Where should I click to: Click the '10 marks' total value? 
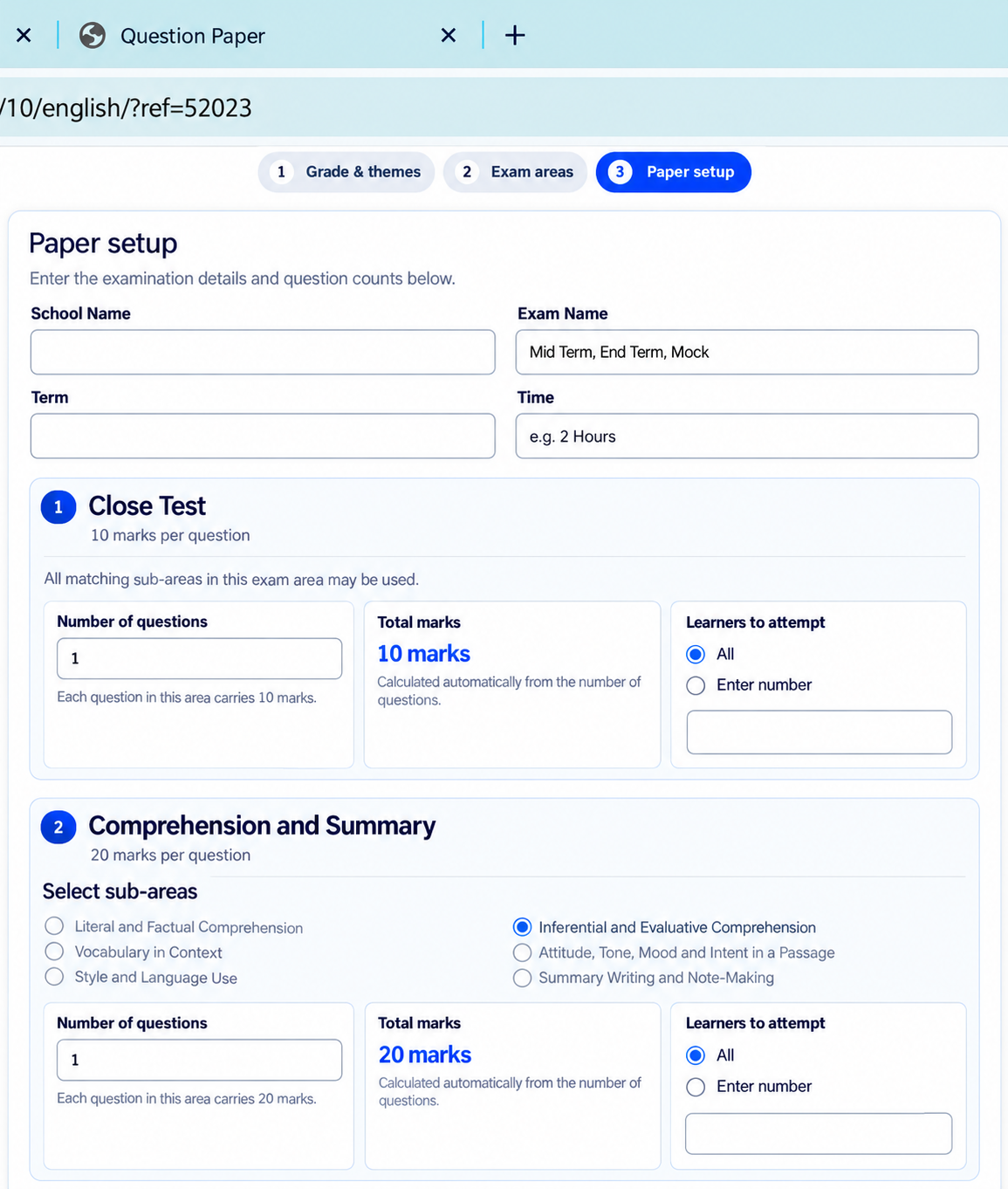pos(423,654)
